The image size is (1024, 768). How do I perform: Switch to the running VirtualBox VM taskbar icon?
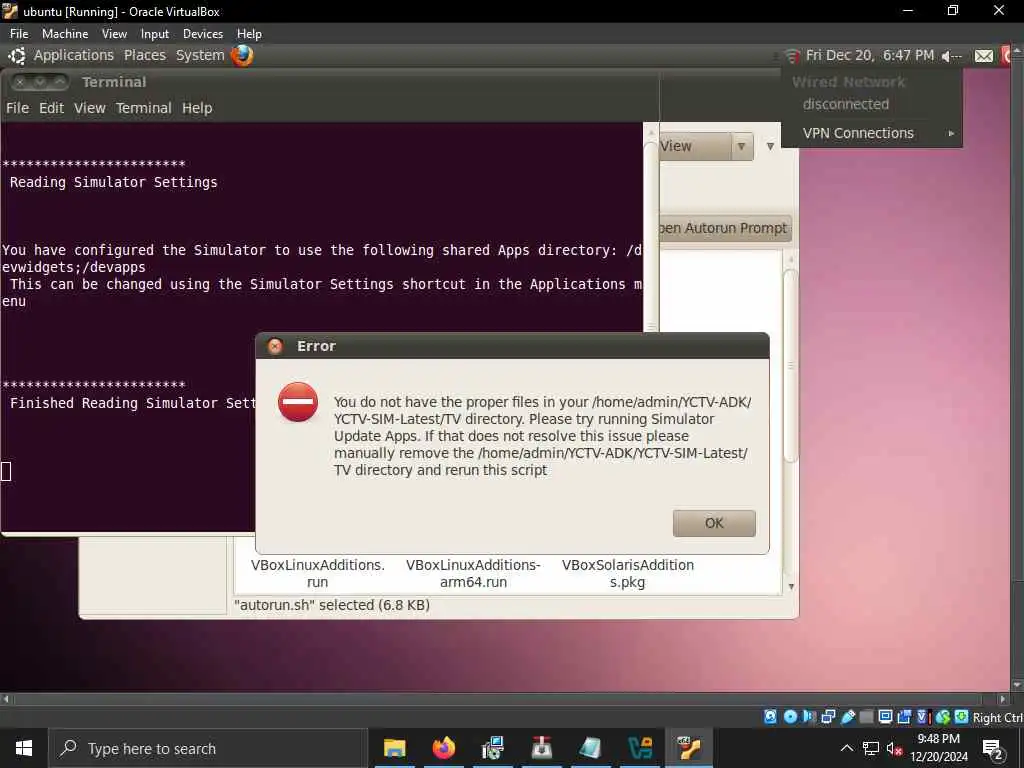[689, 748]
